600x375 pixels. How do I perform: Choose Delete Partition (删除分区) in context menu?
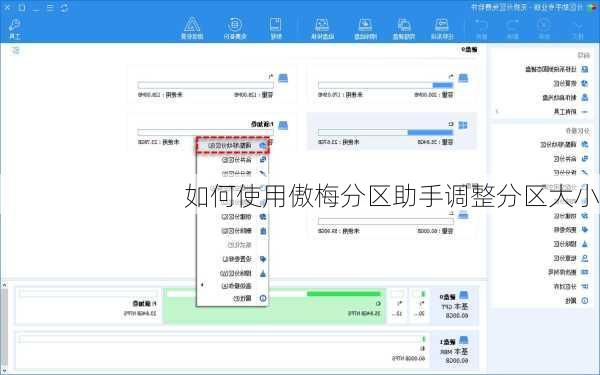(233, 231)
